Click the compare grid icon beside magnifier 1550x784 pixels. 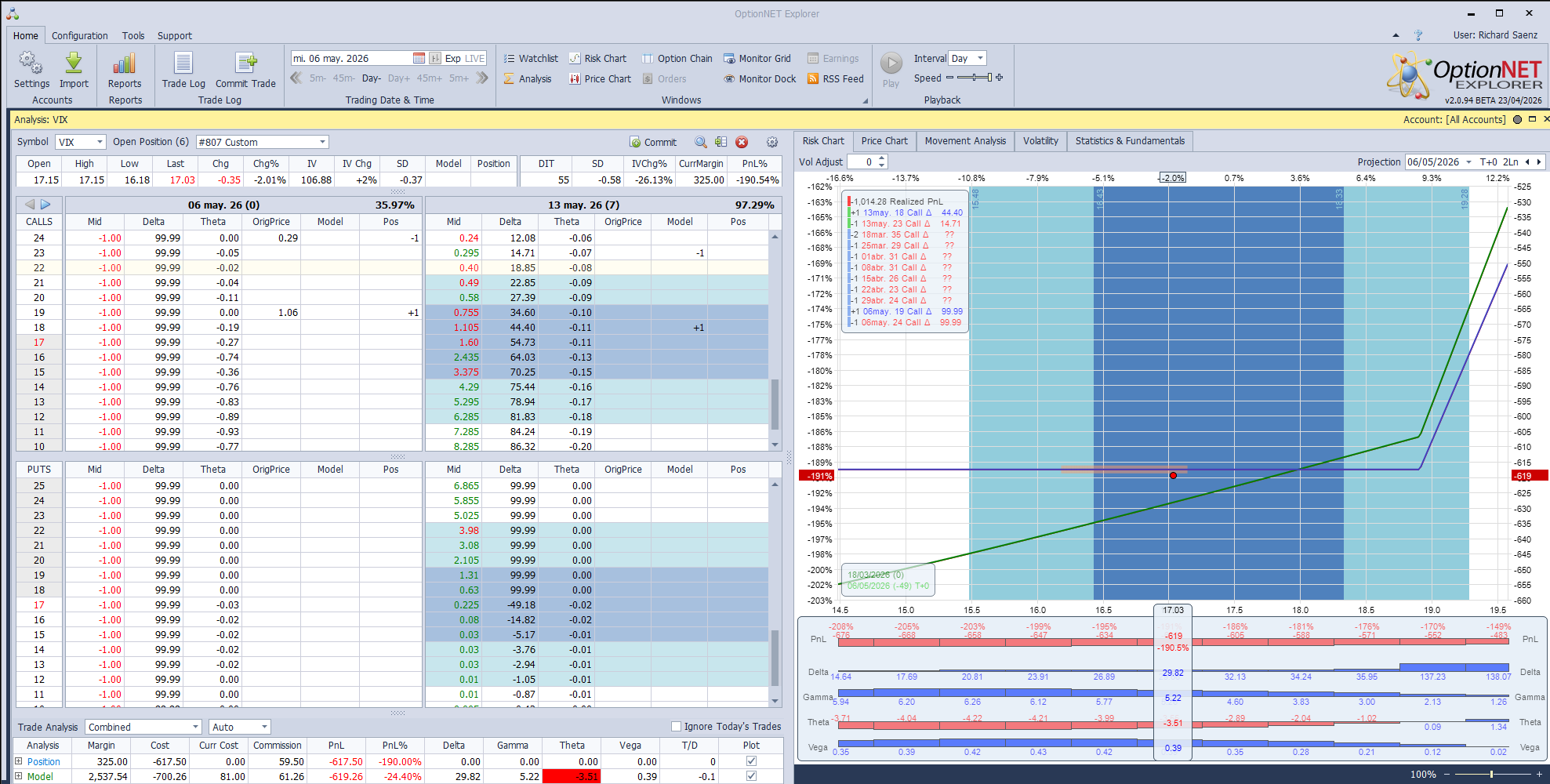tap(721, 142)
